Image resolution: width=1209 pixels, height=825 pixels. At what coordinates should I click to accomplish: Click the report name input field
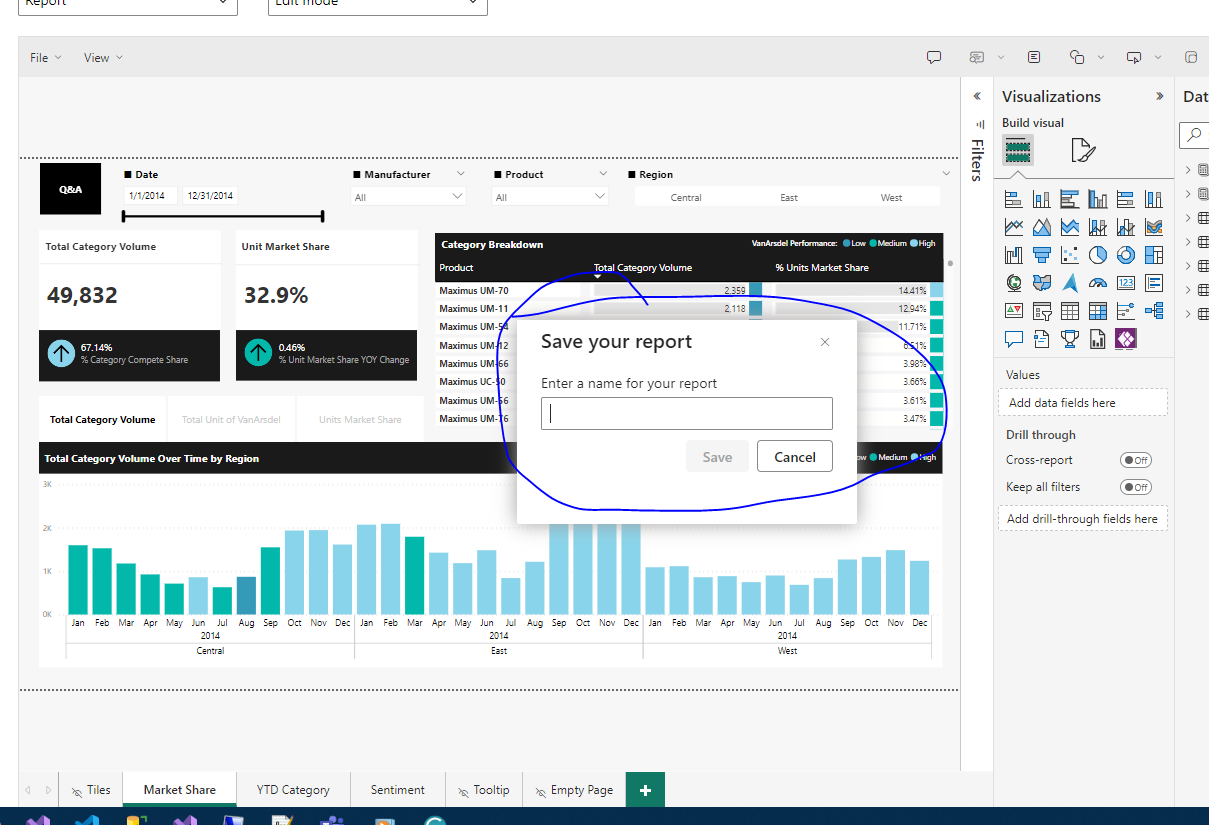686,413
